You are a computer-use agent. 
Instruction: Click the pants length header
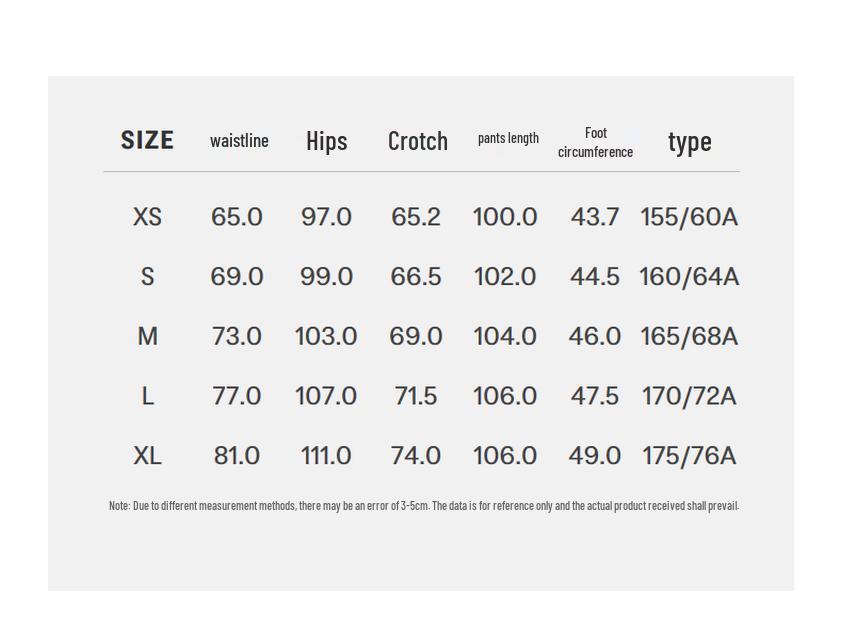point(508,138)
